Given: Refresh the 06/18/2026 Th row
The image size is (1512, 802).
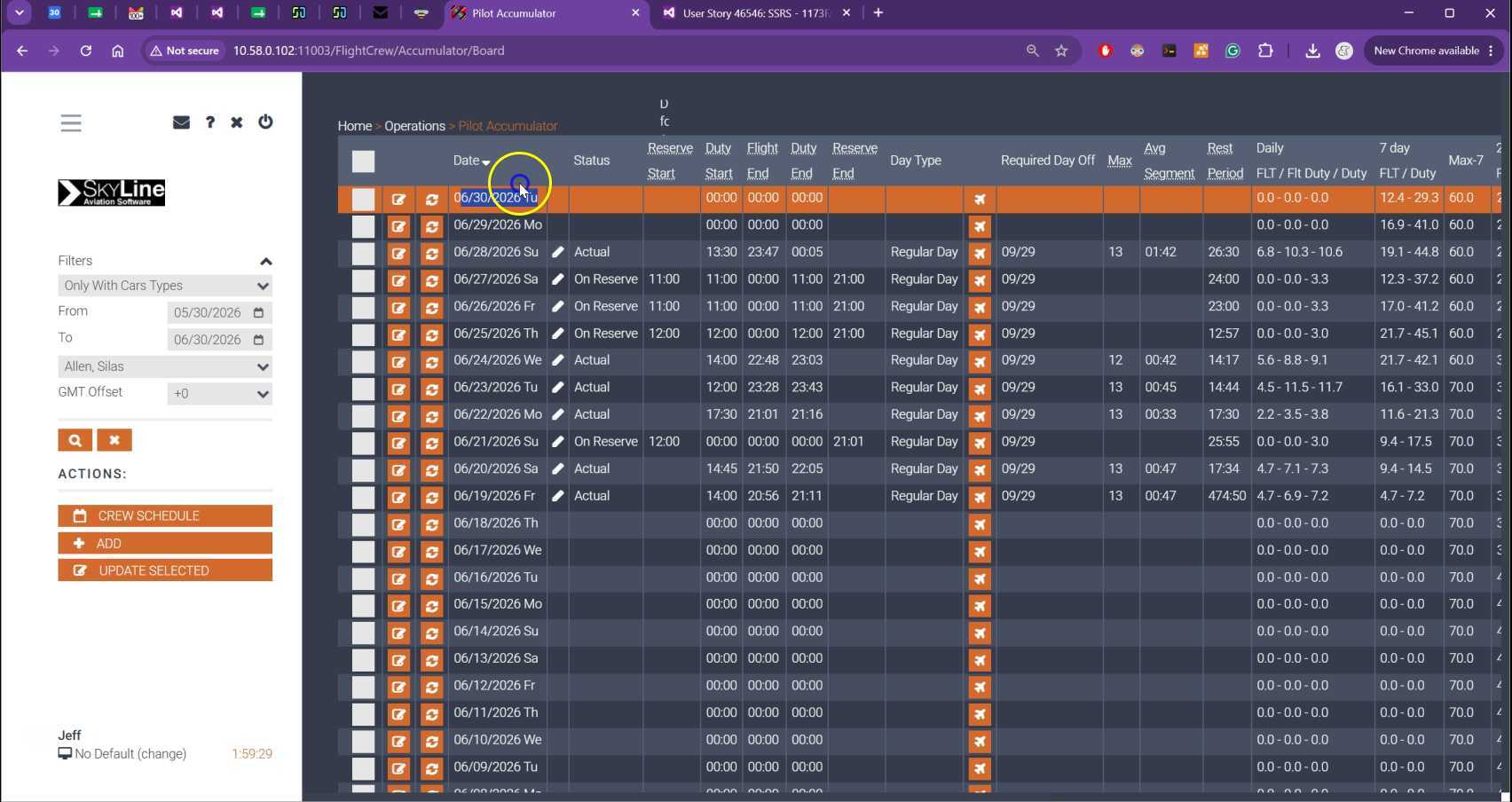Looking at the screenshot, I should 431,524.
